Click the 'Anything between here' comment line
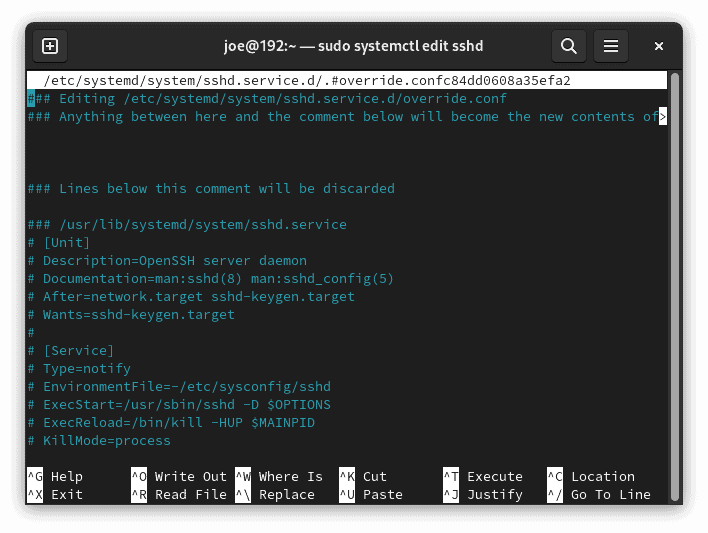The height and width of the screenshot is (533, 708). (x=343, y=117)
